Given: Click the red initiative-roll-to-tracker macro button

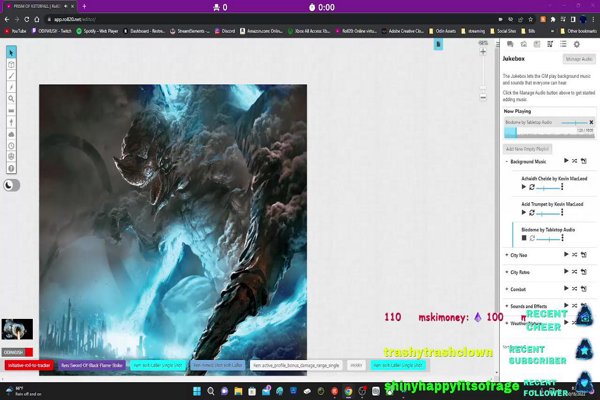Looking at the screenshot, I should point(29,365).
